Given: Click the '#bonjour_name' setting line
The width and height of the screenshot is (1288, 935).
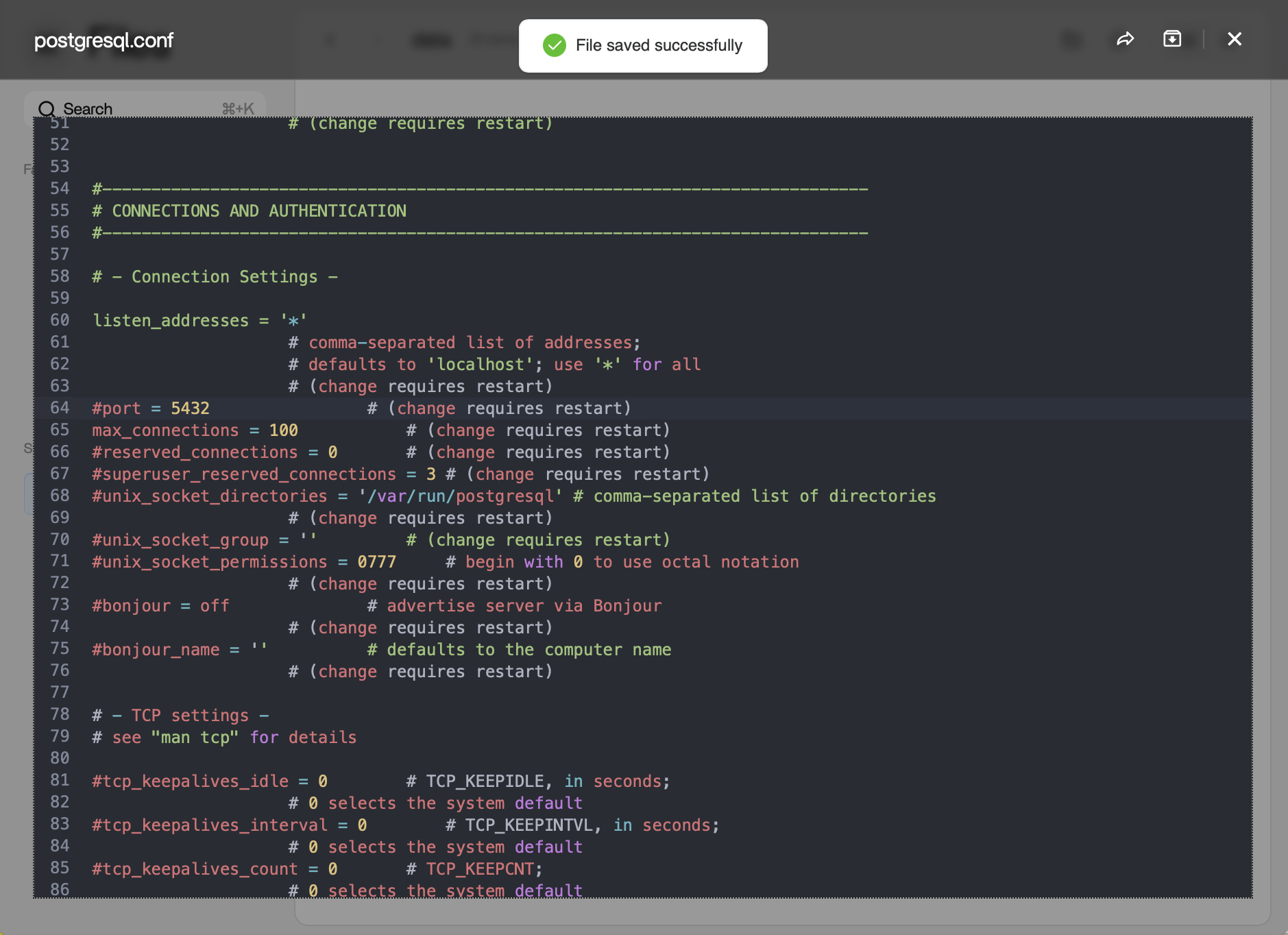Looking at the screenshot, I should click(180, 649).
